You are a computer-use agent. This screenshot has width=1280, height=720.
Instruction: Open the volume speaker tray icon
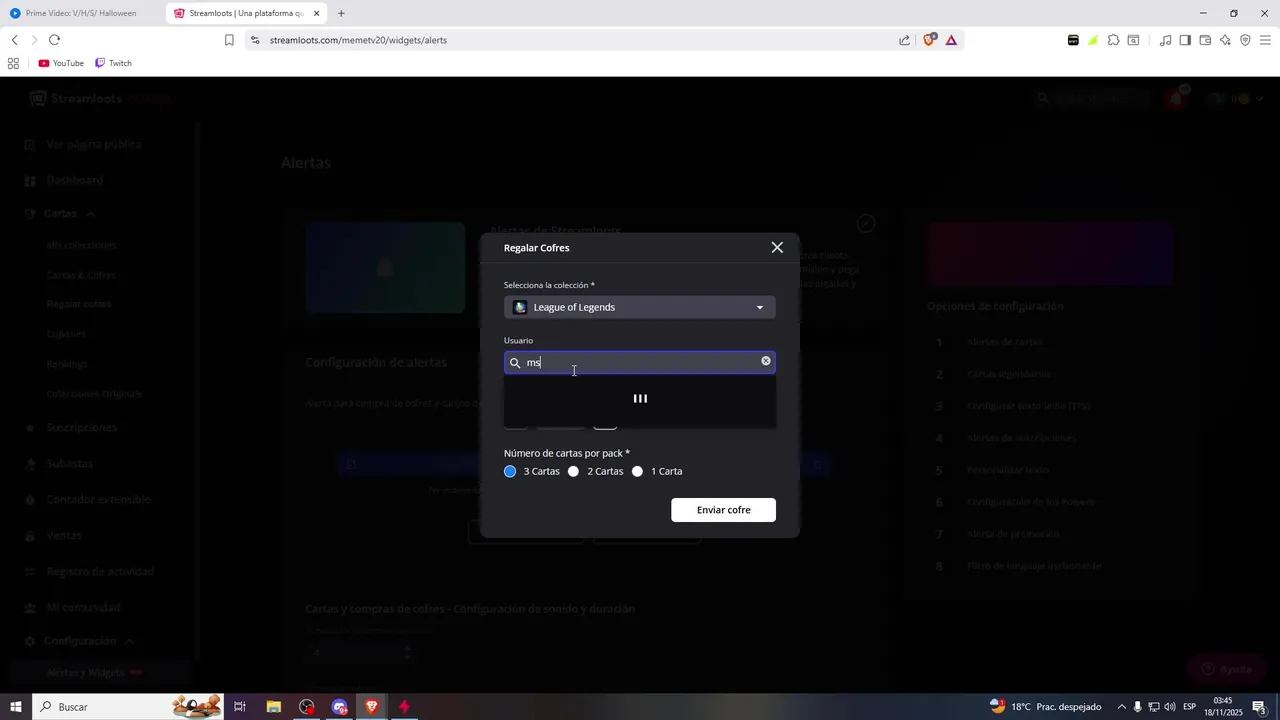click(x=1170, y=707)
